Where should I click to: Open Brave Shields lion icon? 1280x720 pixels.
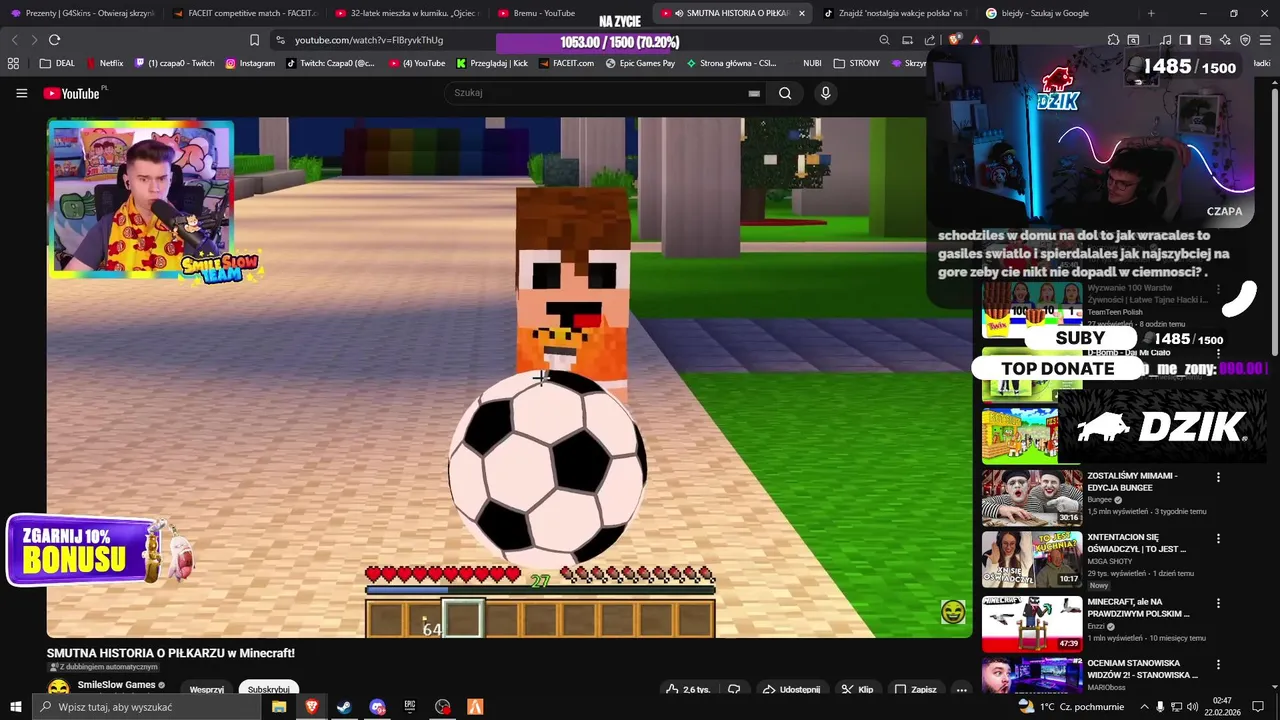tap(954, 40)
